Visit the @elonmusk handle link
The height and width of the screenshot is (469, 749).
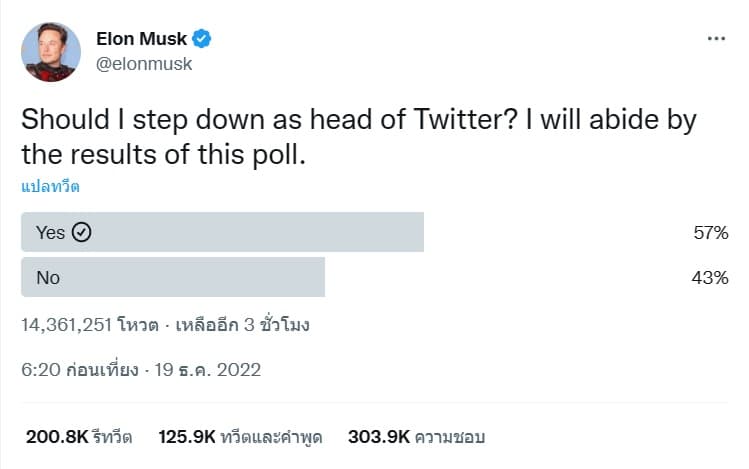(144, 64)
